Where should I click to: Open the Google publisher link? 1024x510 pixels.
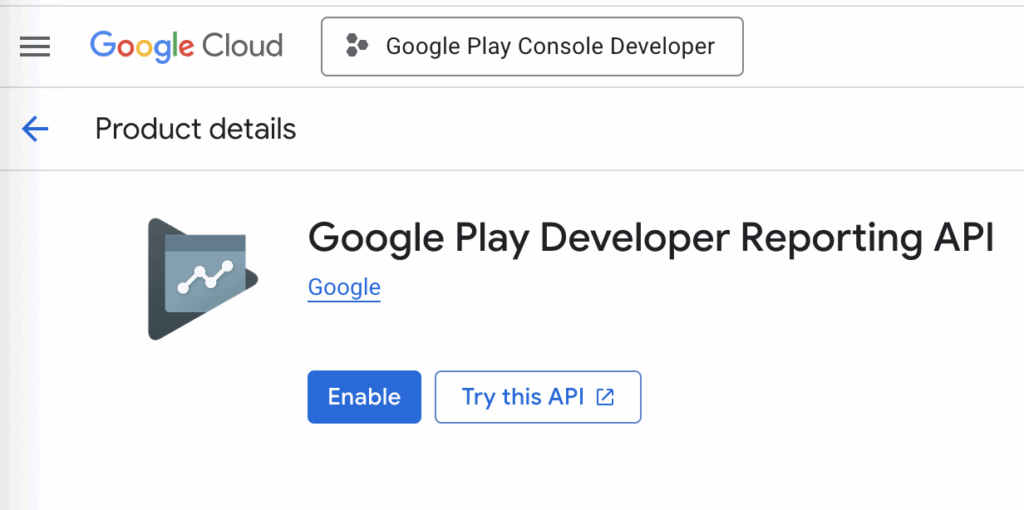(344, 288)
